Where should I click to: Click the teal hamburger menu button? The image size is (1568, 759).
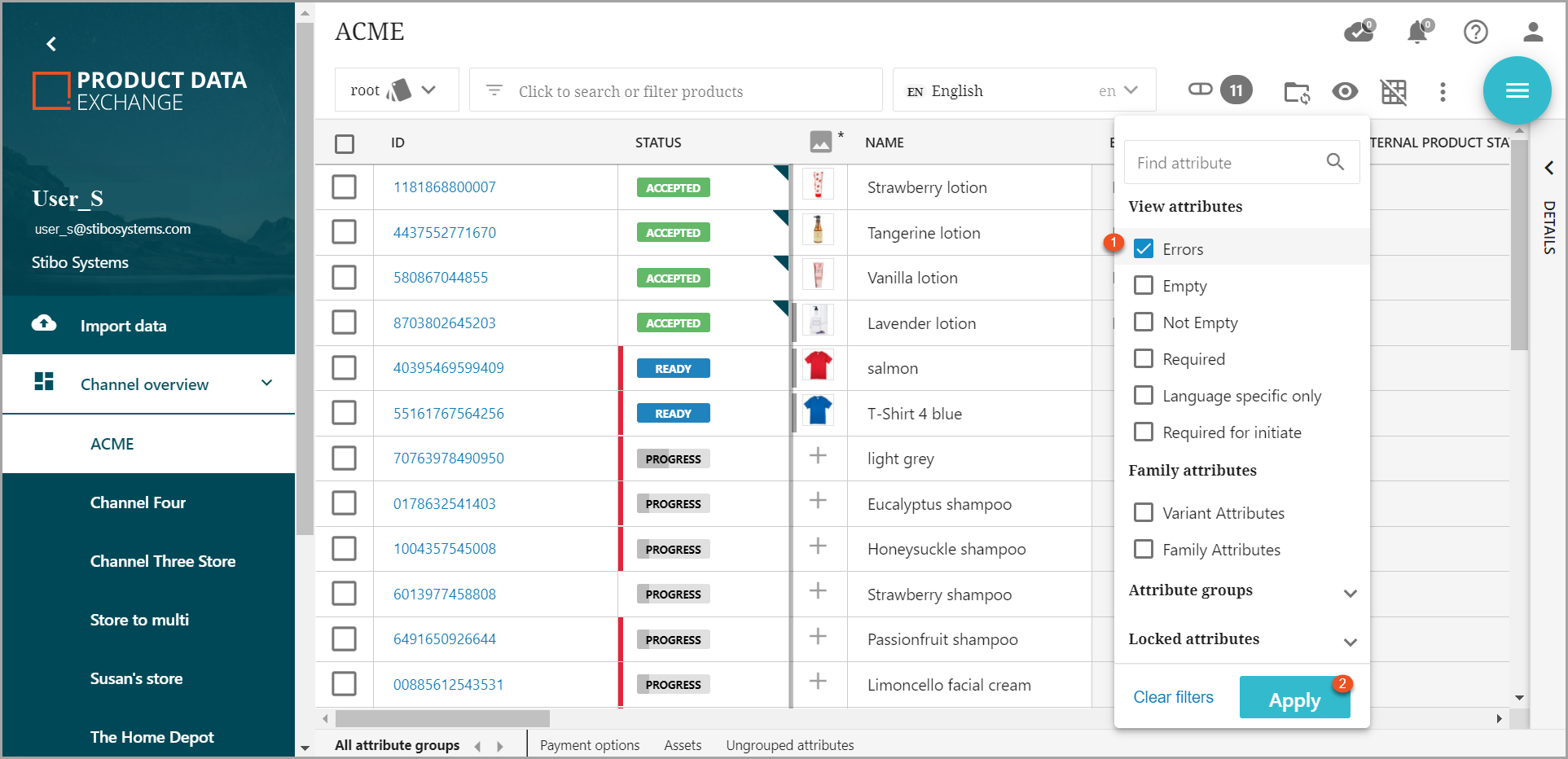point(1517,90)
